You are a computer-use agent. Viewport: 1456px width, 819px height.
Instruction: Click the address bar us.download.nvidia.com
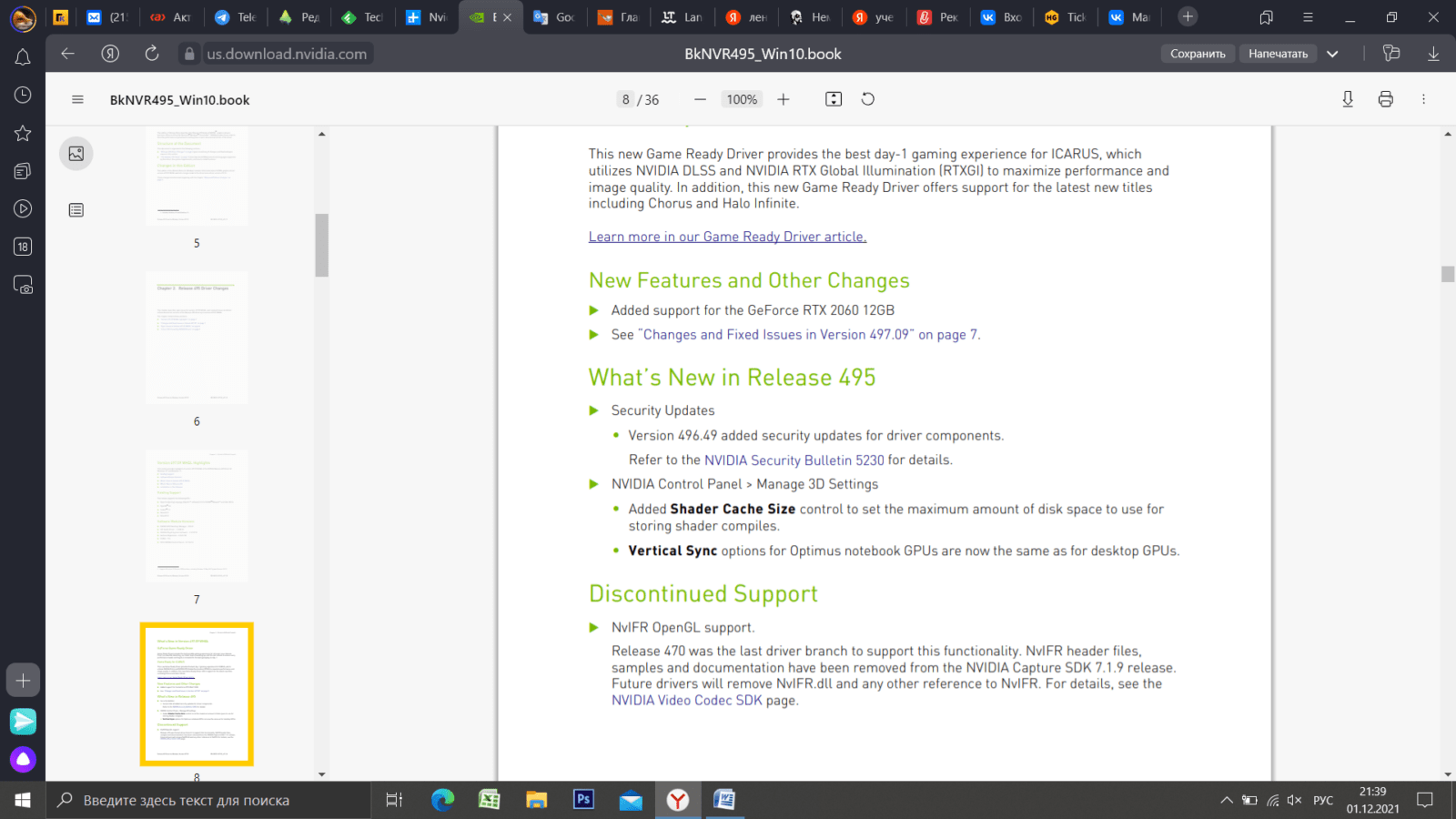pos(287,54)
